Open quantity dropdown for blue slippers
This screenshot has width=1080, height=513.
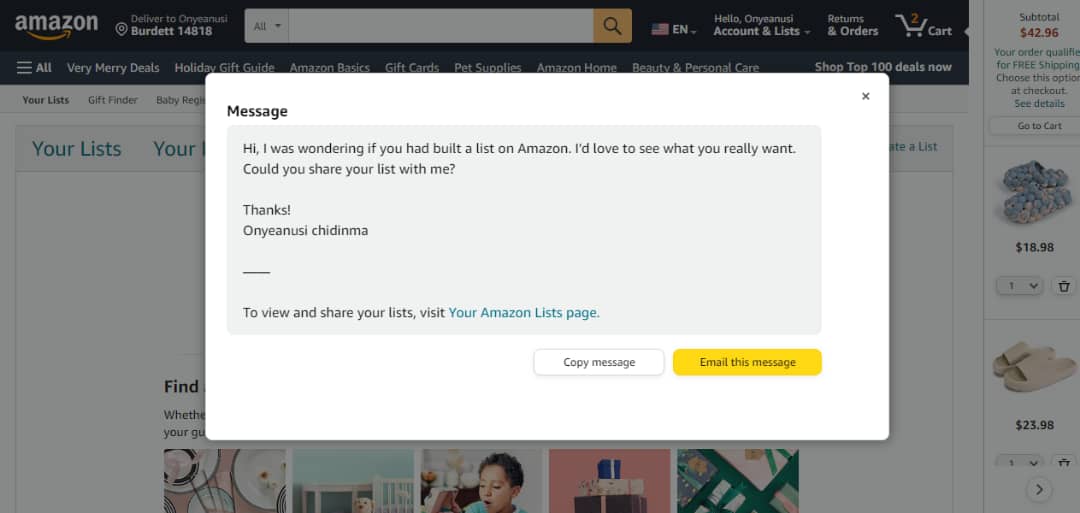pos(1019,286)
